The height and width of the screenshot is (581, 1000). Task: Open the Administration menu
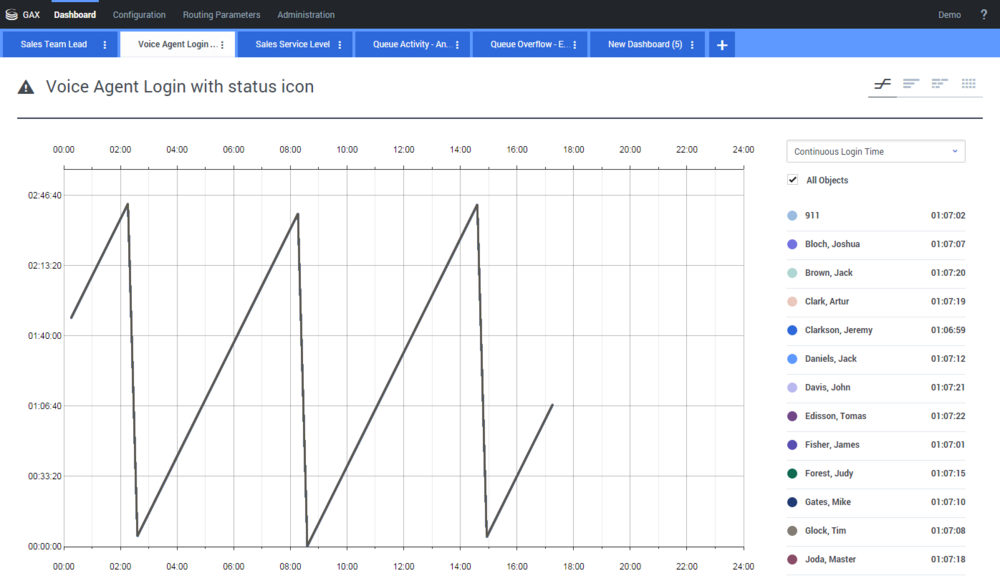[305, 15]
